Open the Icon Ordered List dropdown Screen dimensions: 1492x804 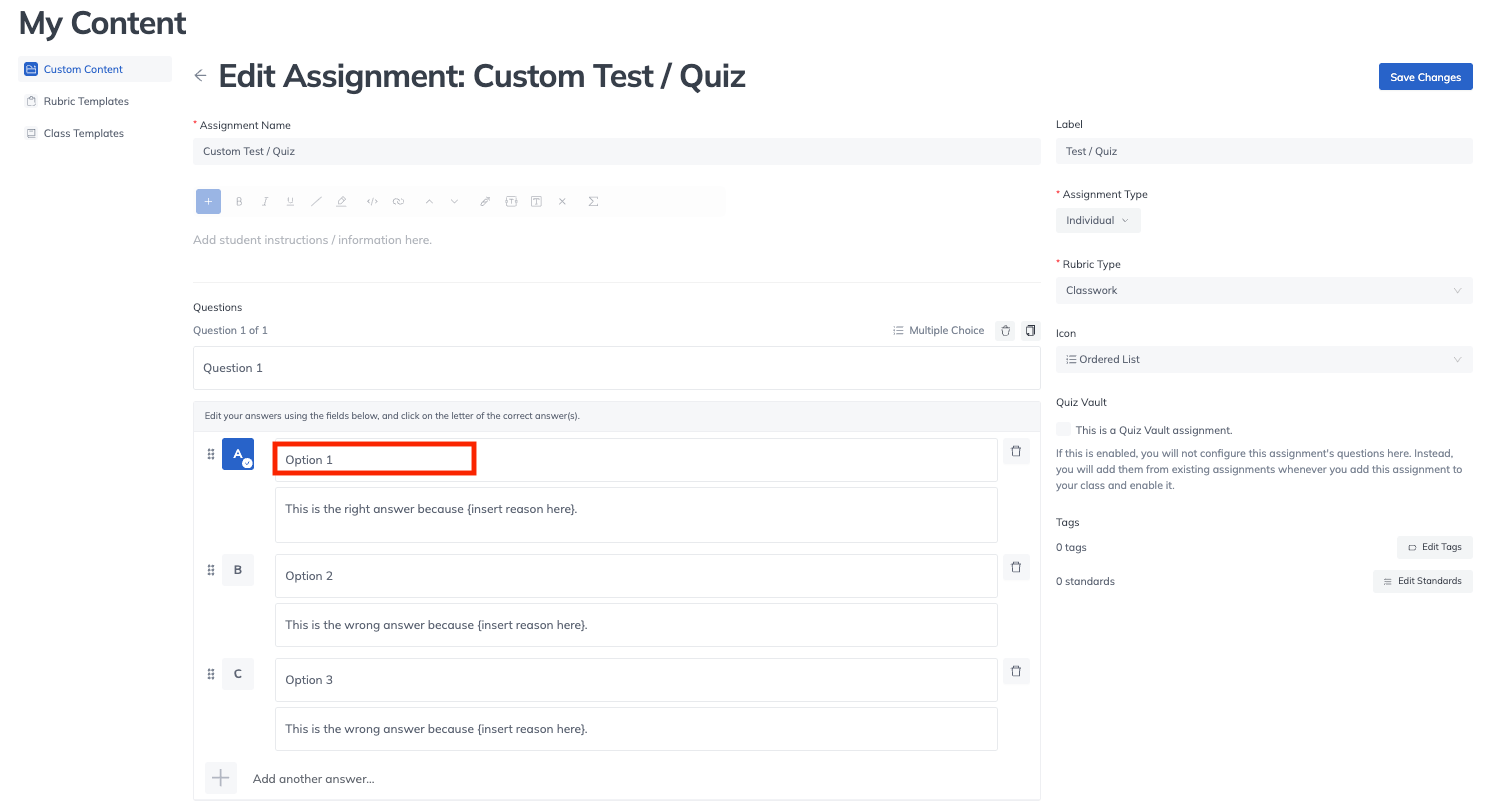click(1263, 359)
